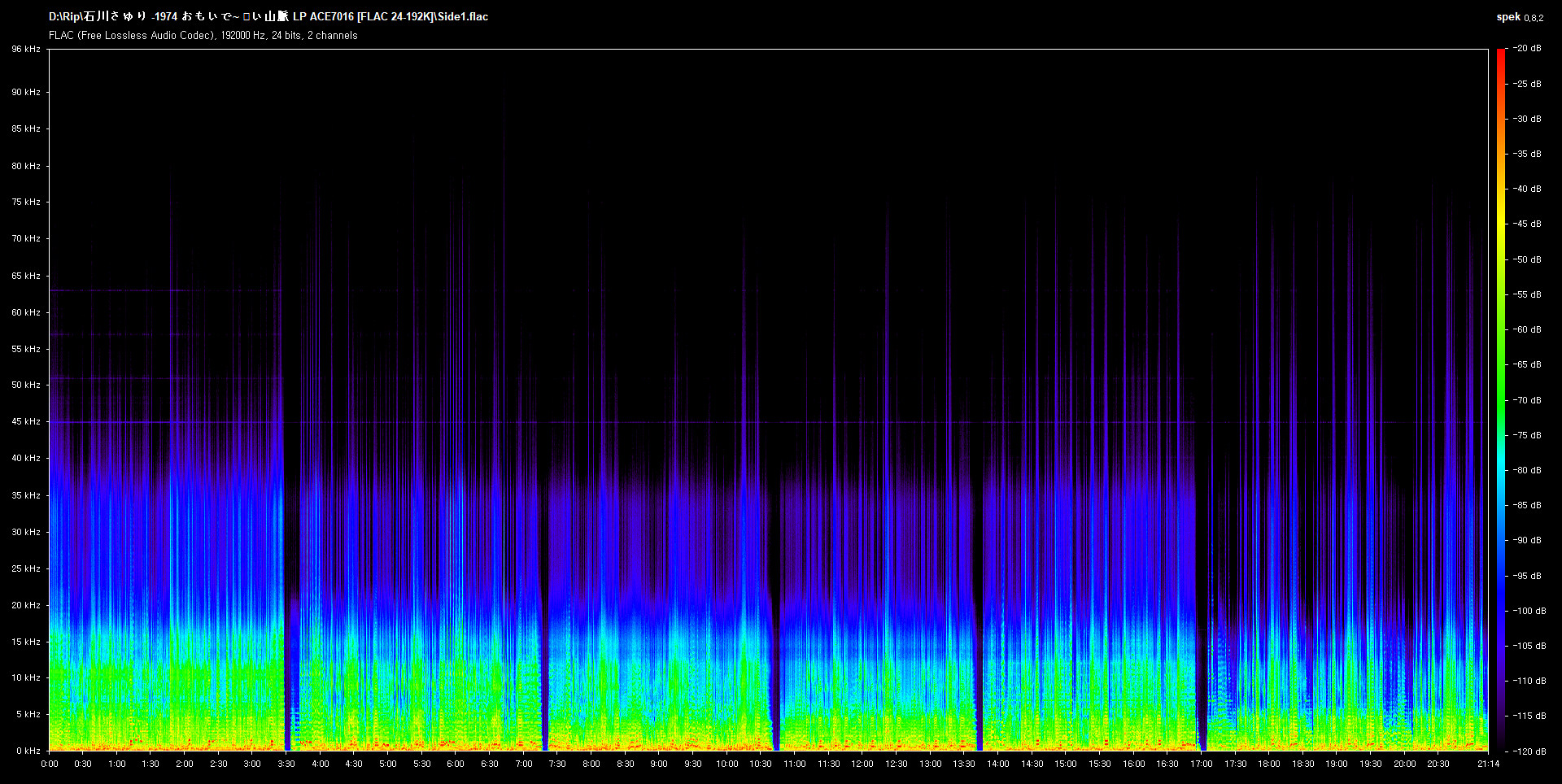Click the 45 kHz frequency axis label
Image resolution: width=1562 pixels, height=784 pixels.
(x=26, y=422)
